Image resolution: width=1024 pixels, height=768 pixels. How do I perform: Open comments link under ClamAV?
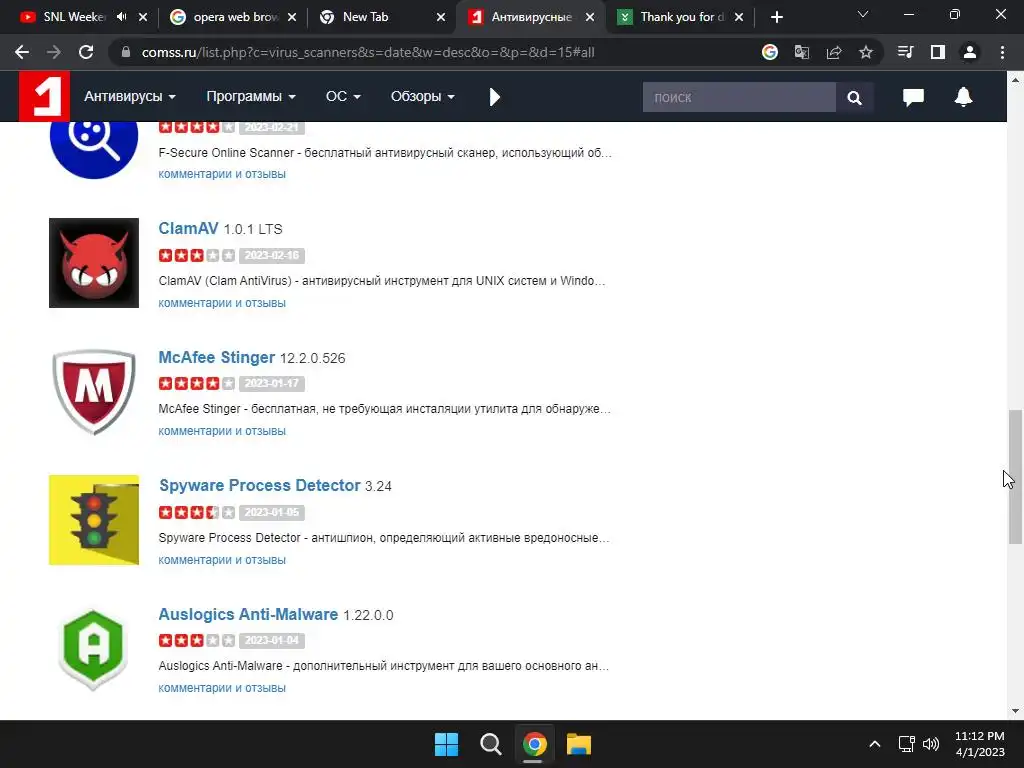click(222, 303)
